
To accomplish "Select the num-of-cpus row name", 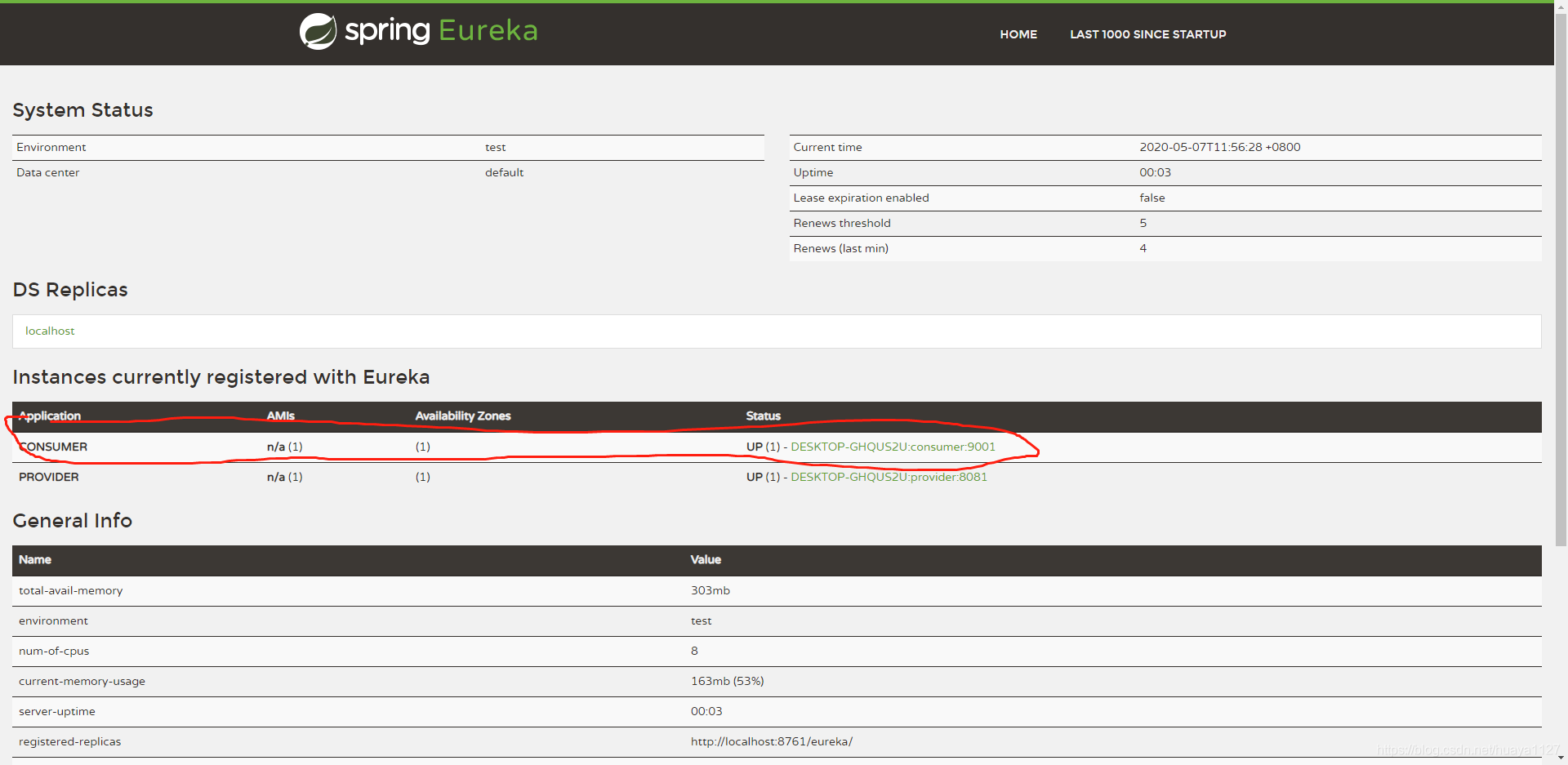I will coord(54,651).
